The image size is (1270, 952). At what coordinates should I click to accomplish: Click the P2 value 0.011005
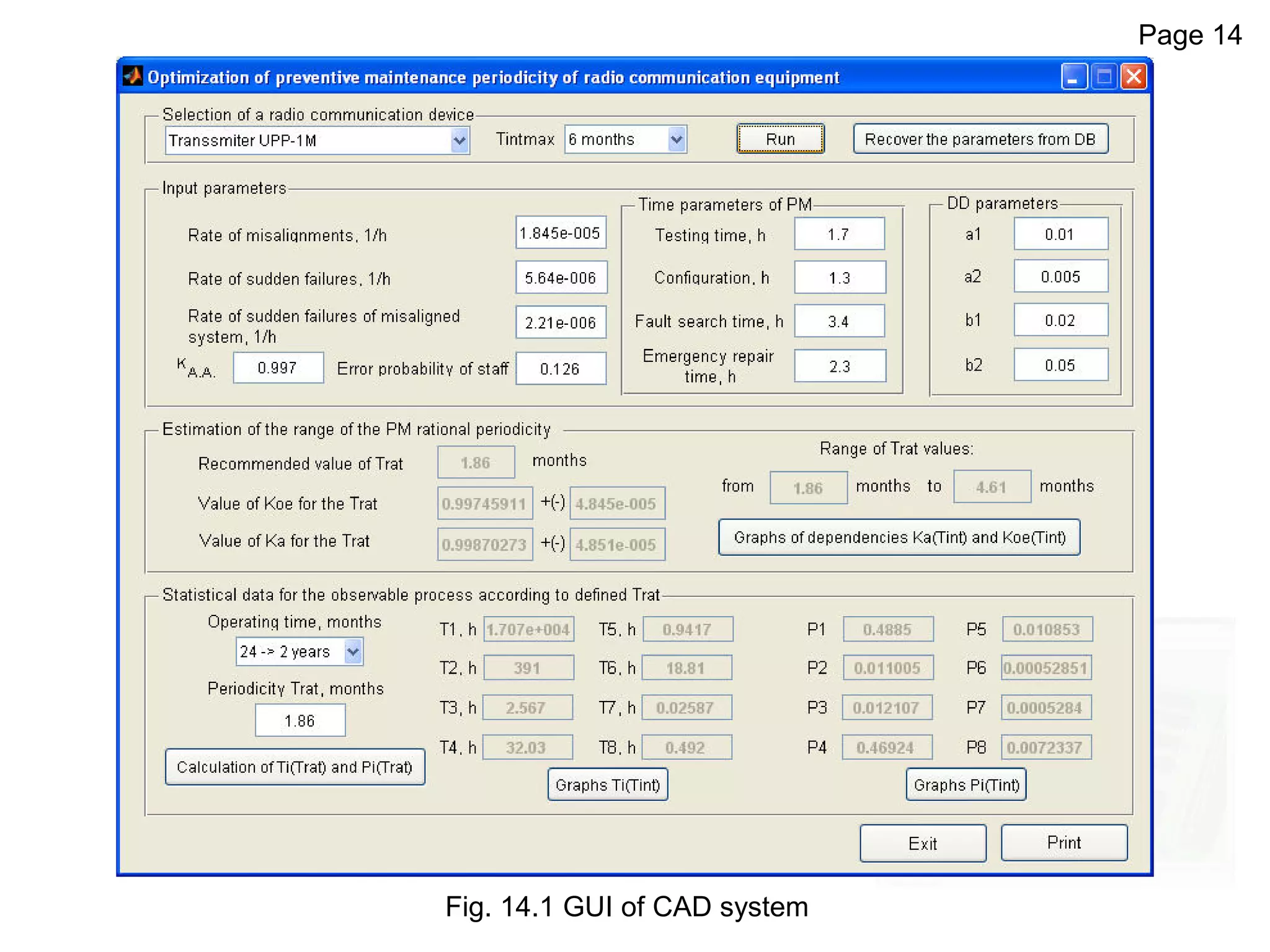point(888,668)
